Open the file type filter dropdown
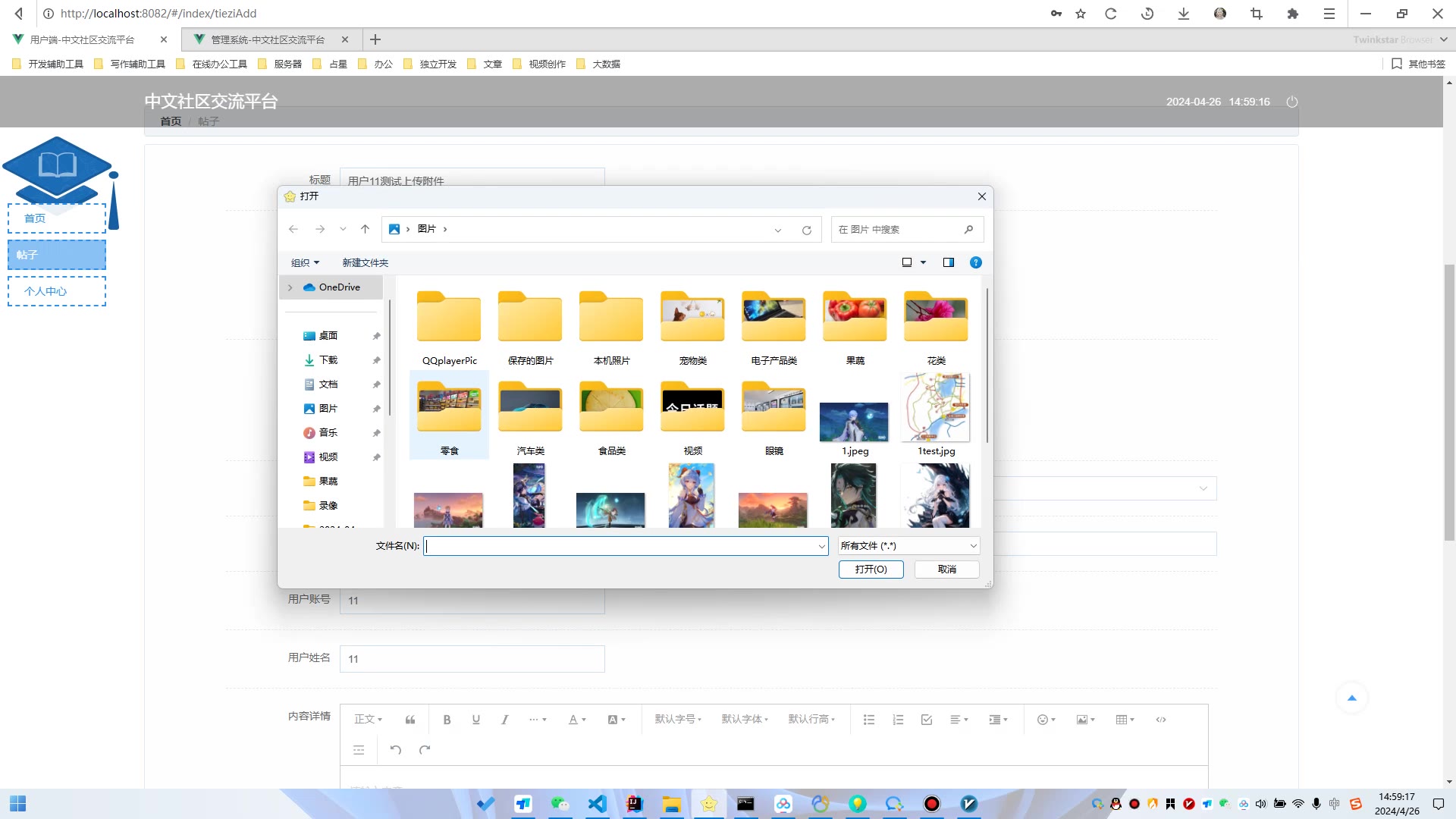 (x=908, y=546)
